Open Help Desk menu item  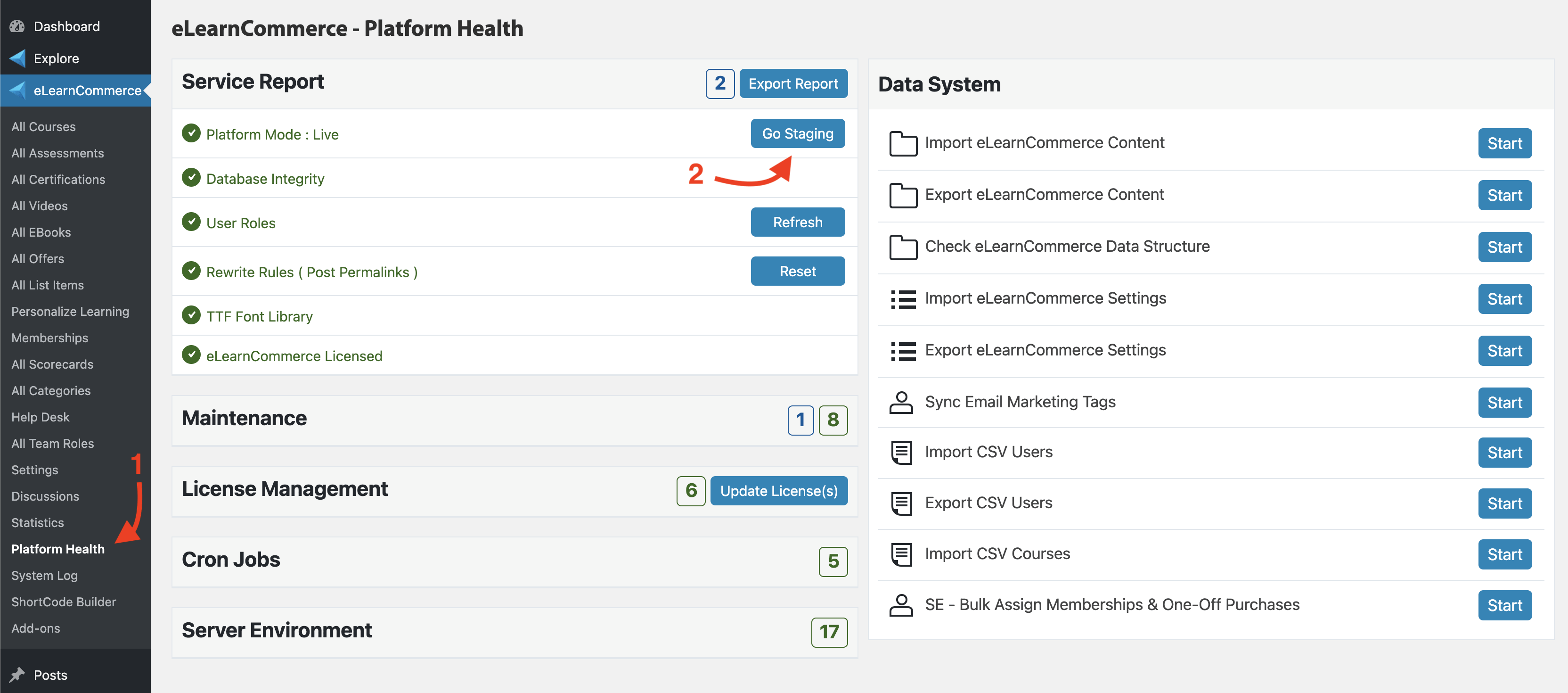click(41, 417)
